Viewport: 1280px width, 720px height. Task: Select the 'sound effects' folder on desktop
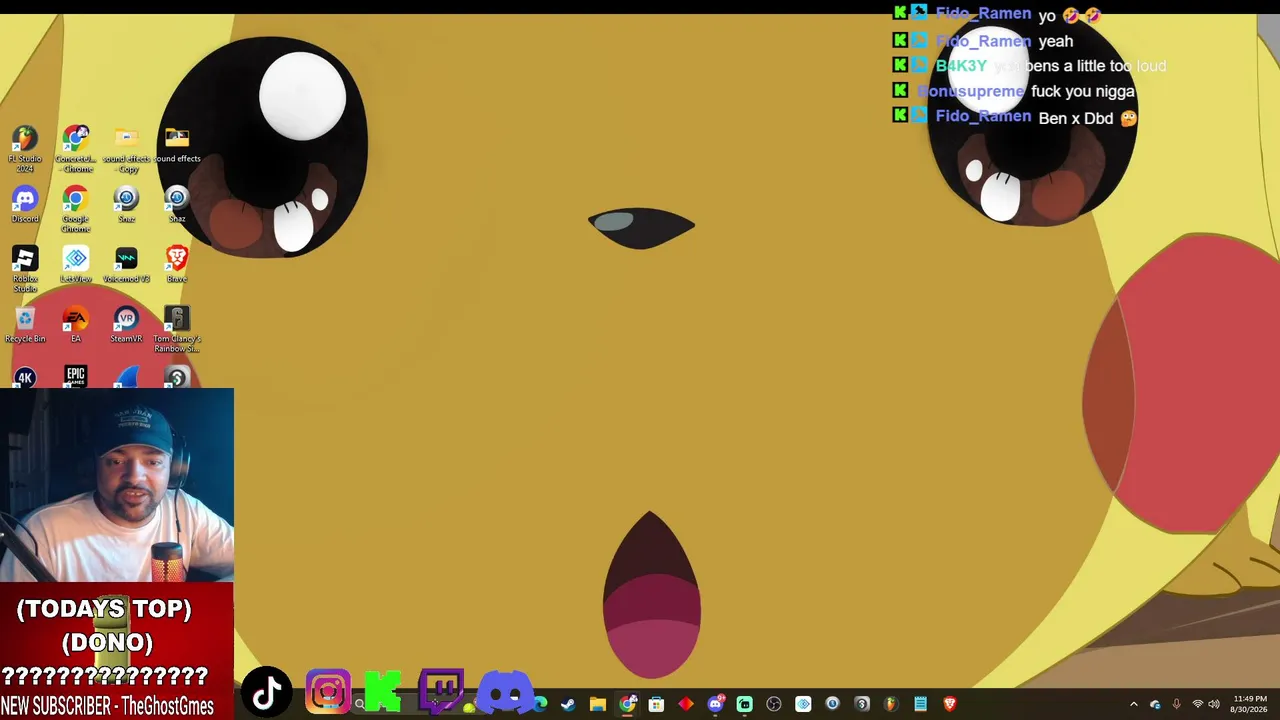coord(177,145)
